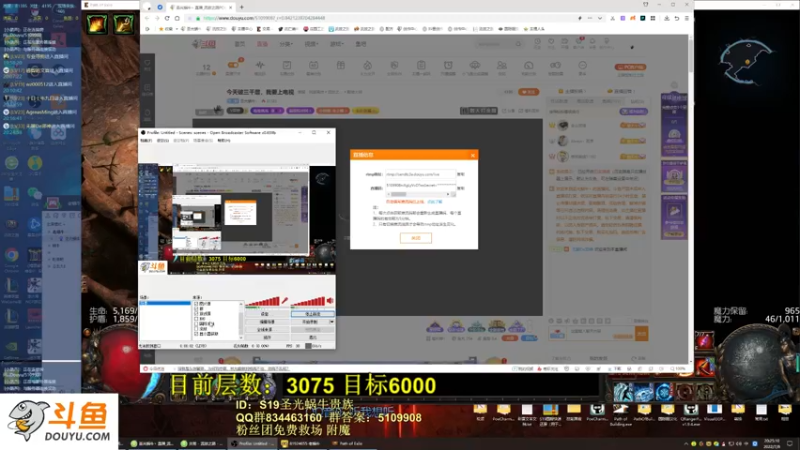Copy the stream key with its 复制 button
Image resolution: width=800 pixels, height=450 pixels.
[x=461, y=188]
